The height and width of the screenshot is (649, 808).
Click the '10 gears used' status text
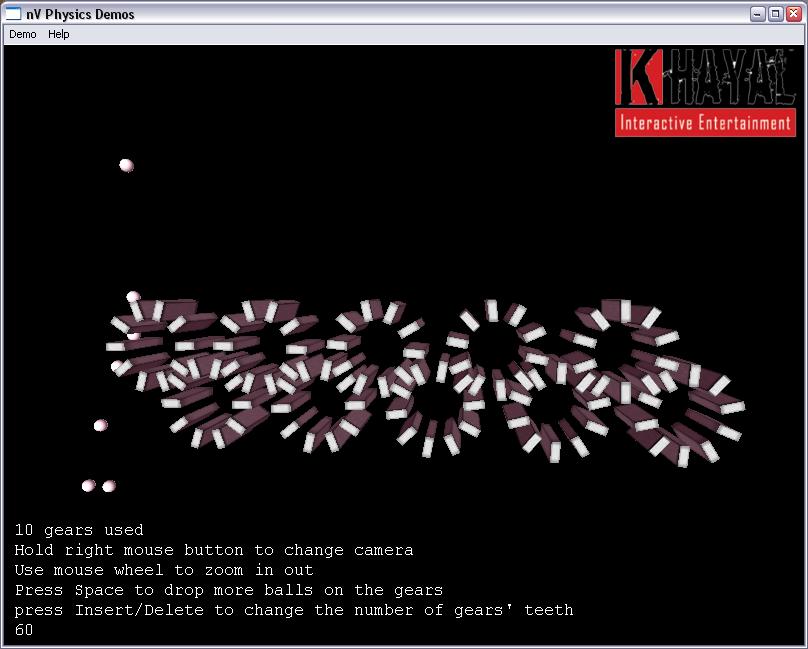tap(79, 530)
